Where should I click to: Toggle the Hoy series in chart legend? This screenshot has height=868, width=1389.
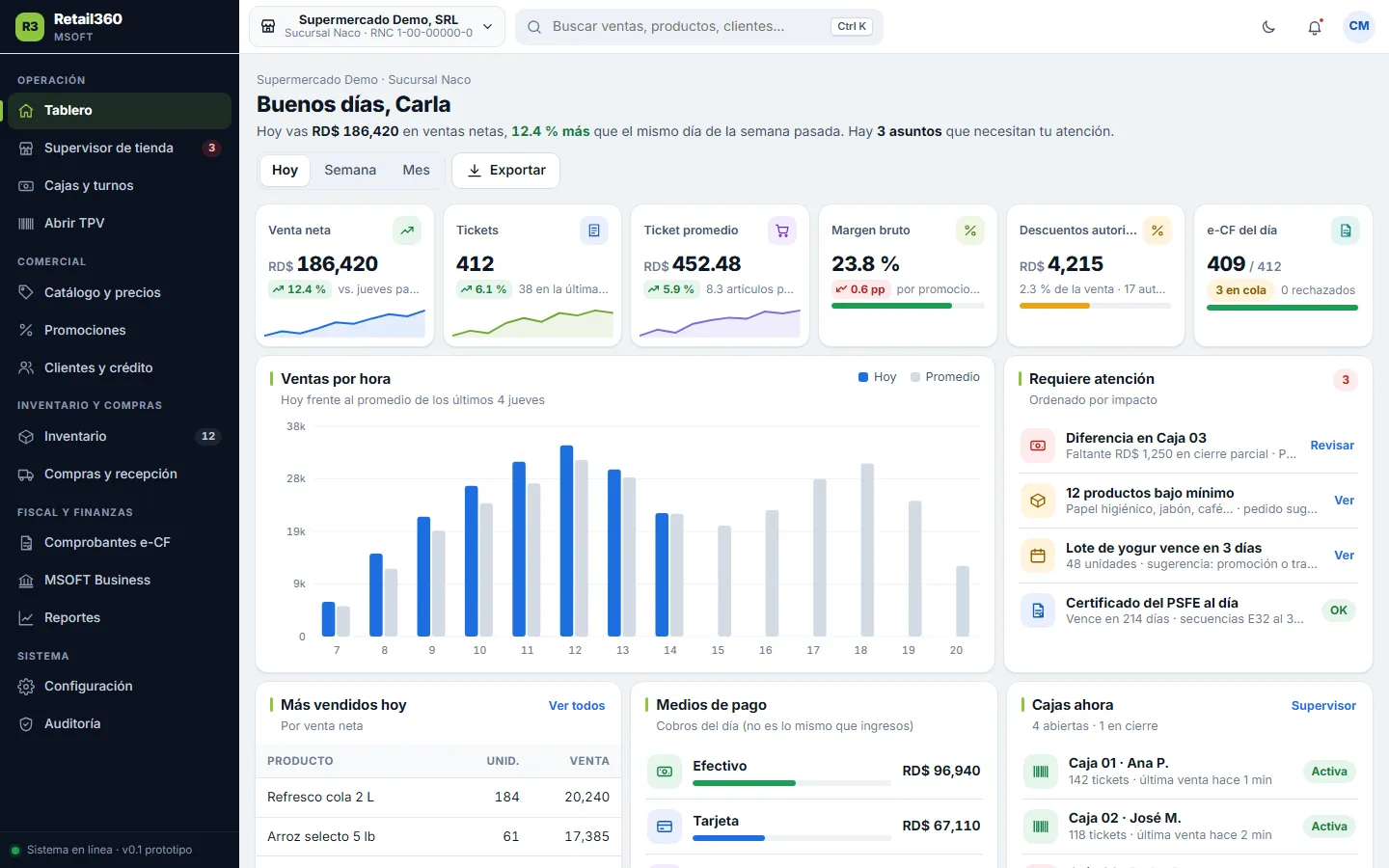click(878, 377)
